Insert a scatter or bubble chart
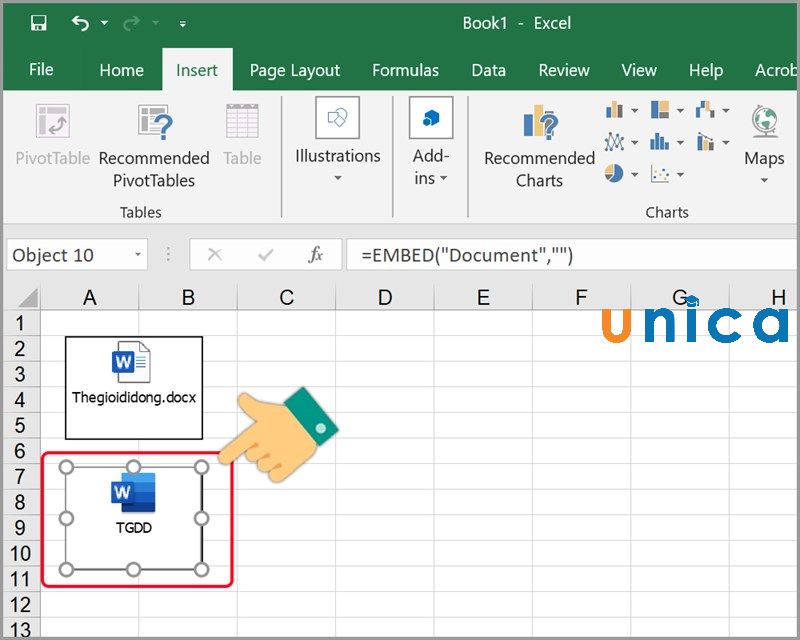Image resolution: width=800 pixels, height=640 pixels. point(660,174)
